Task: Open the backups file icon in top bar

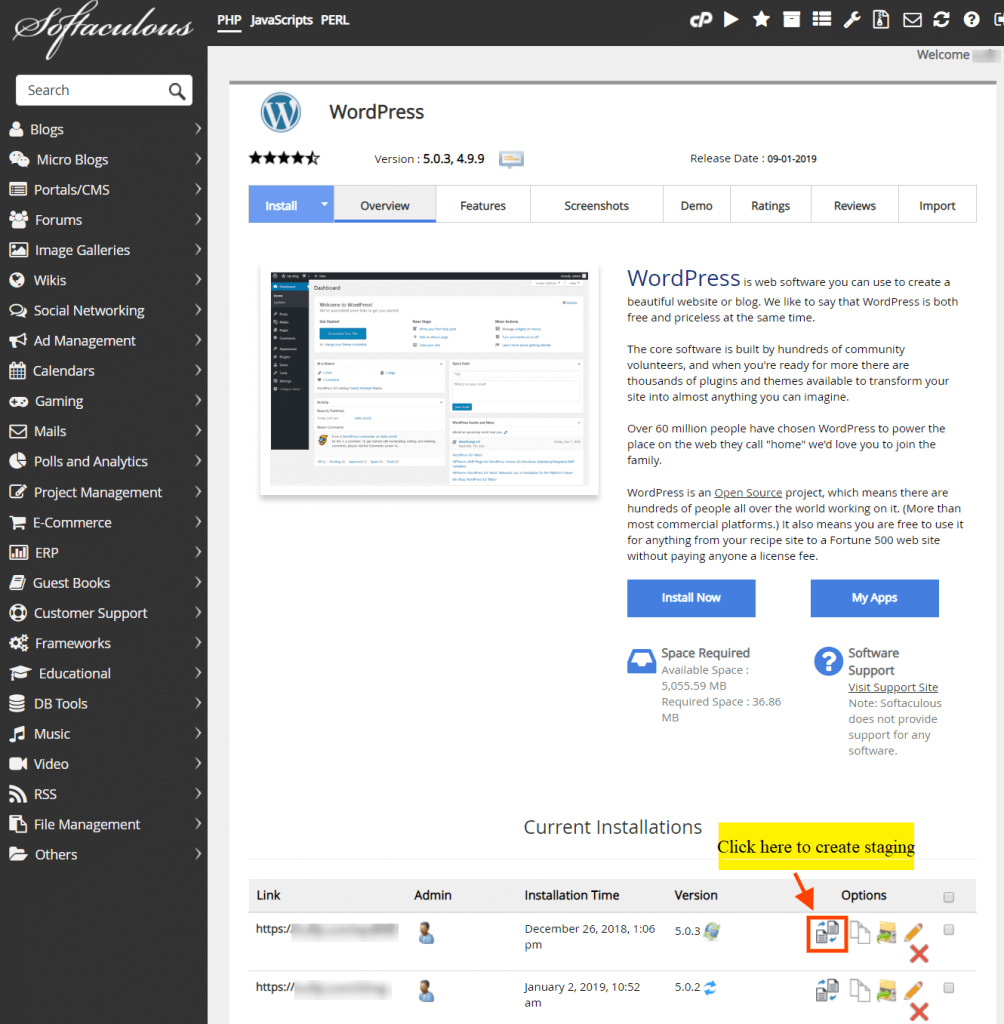Action: coord(881,20)
